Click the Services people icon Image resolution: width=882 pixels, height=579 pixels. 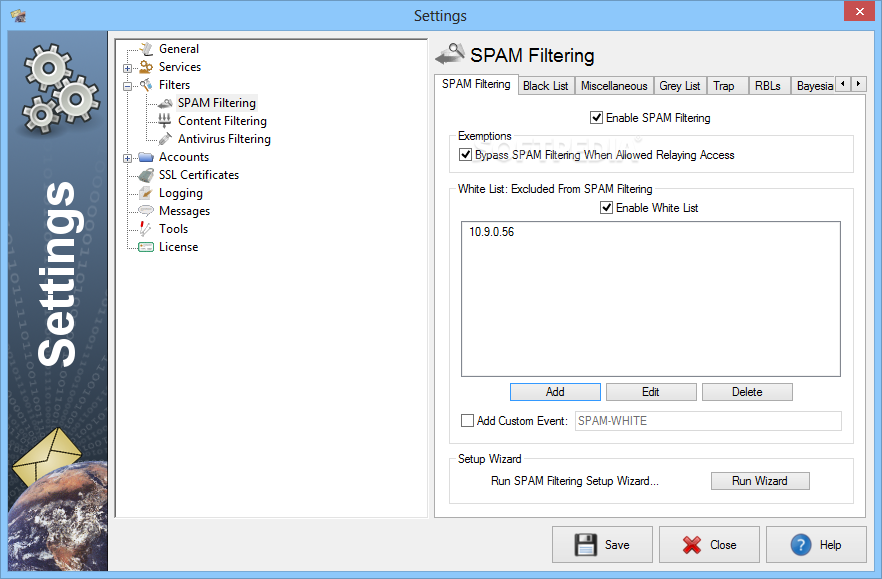click(x=146, y=67)
